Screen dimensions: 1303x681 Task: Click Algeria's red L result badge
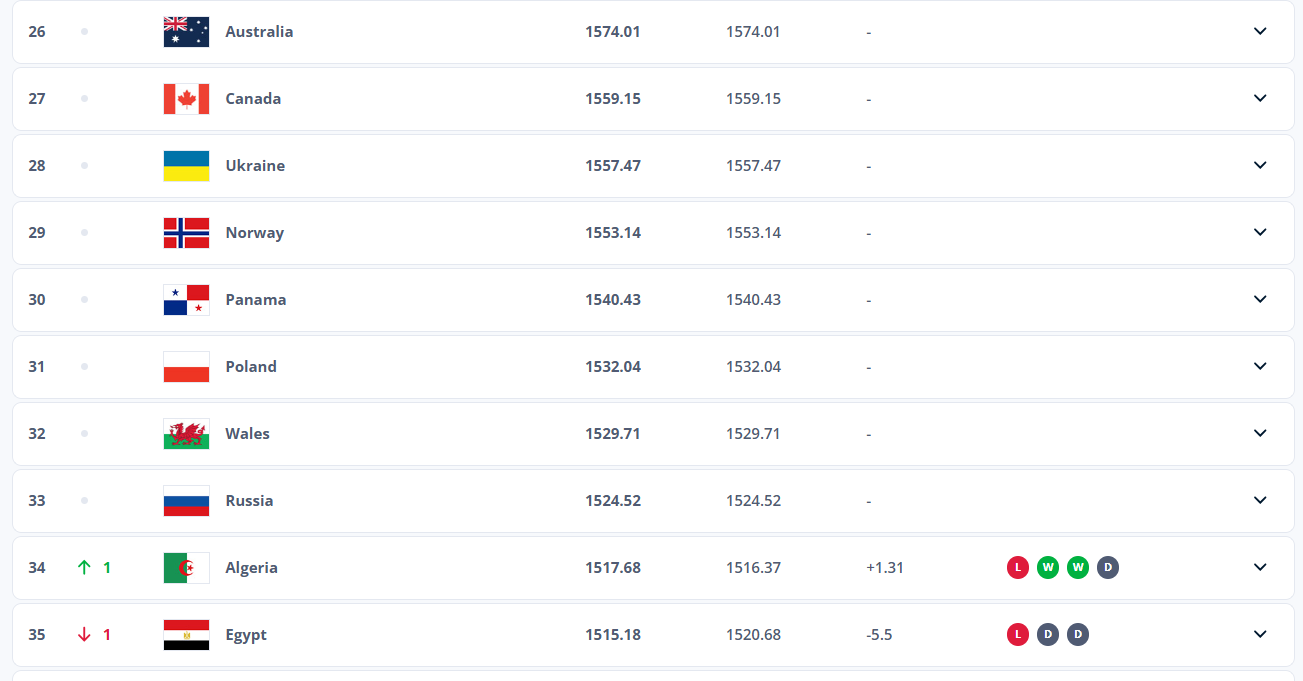1018,568
